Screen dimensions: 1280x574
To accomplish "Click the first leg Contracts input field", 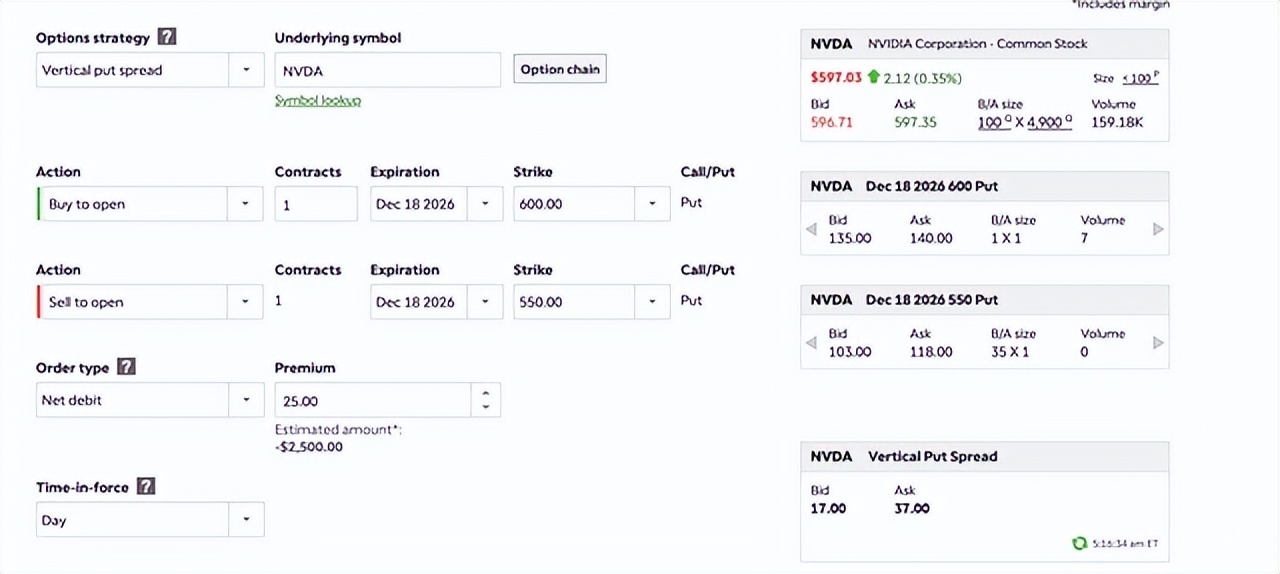I will (x=316, y=204).
